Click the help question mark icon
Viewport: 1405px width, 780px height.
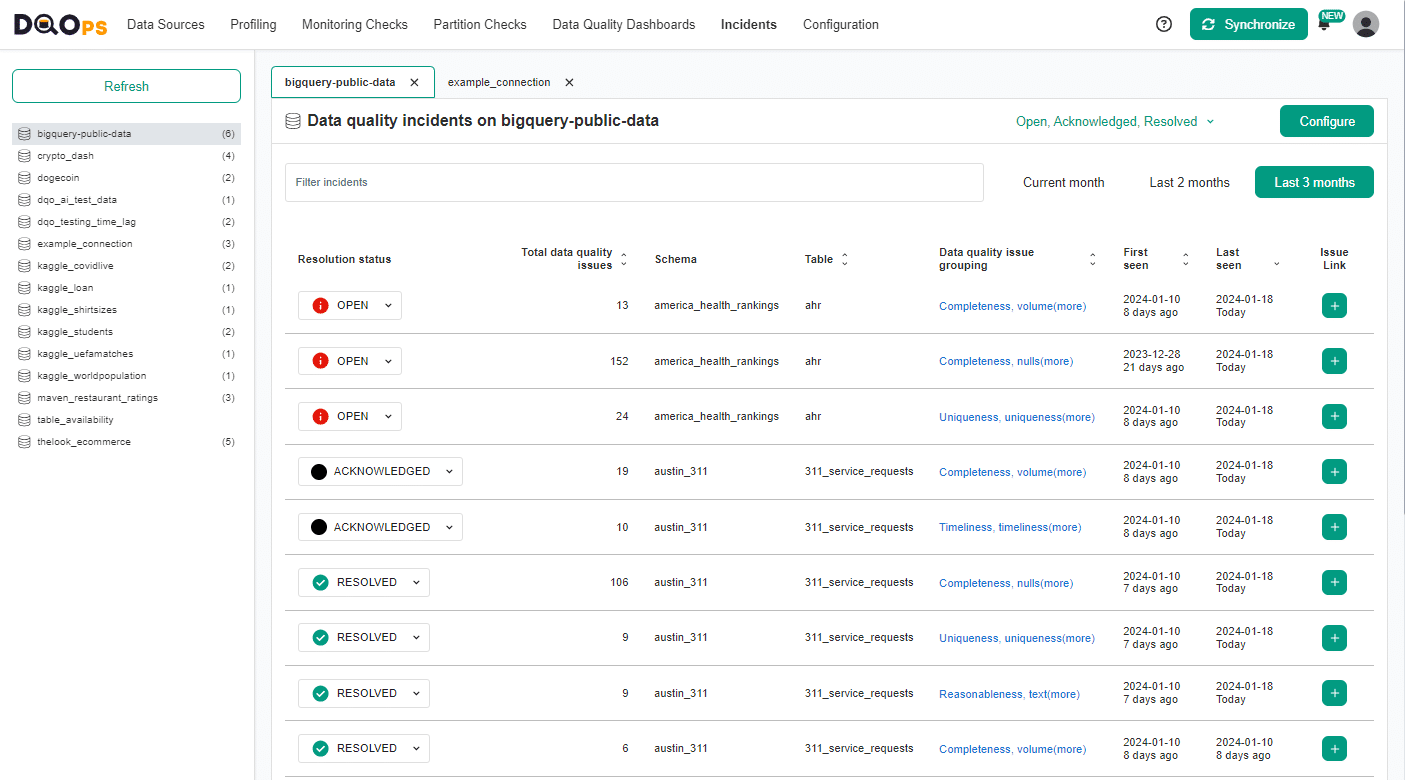(x=1163, y=23)
